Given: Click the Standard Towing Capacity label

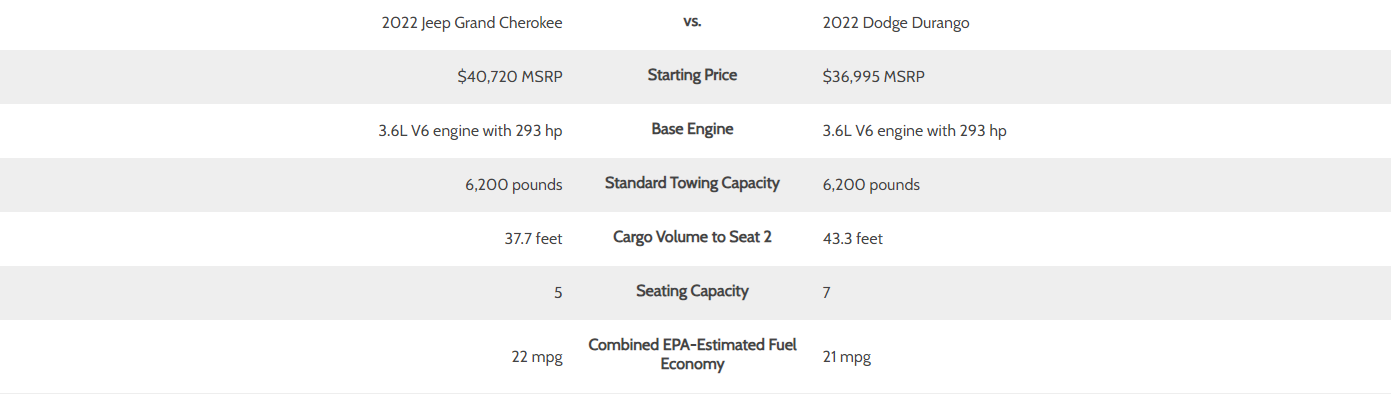Looking at the screenshot, I should 692,183.
